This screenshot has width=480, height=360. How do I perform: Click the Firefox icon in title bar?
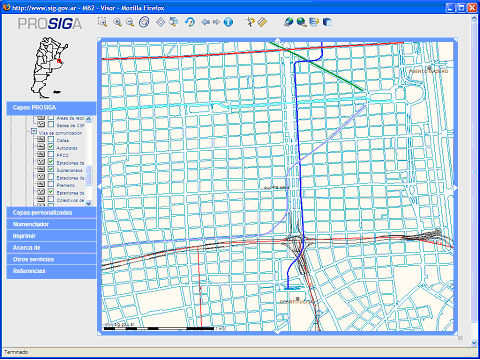click(6, 7)
